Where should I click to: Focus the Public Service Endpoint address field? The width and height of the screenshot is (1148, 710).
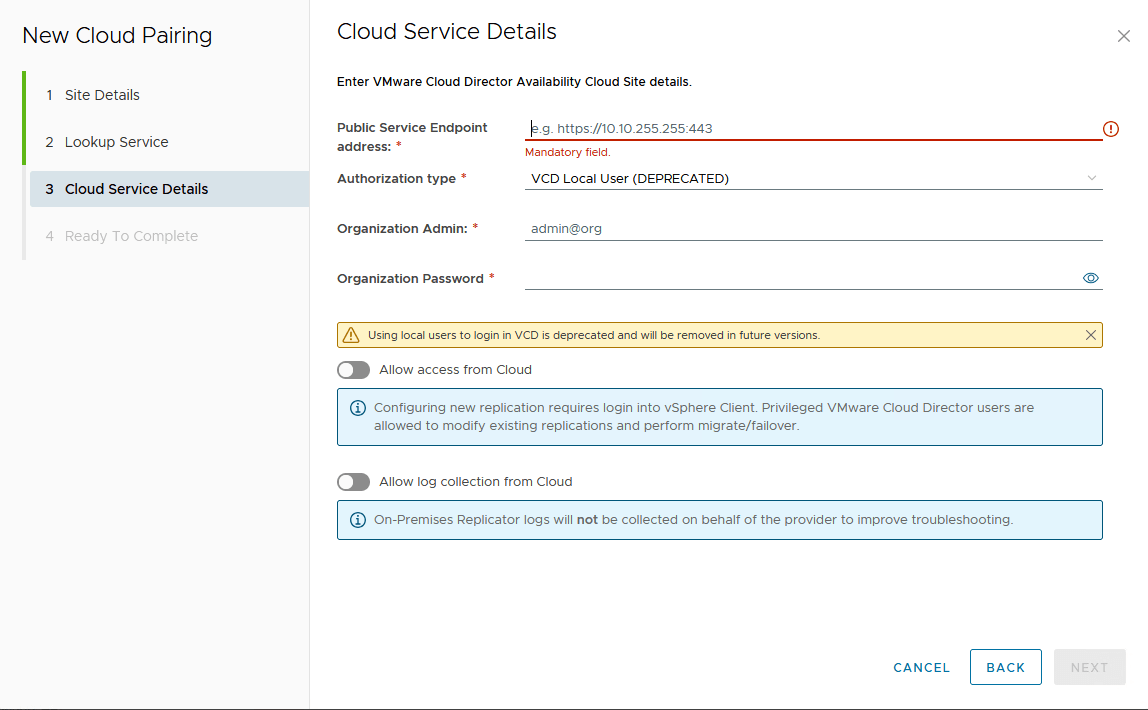pyautogui.click(x=813, y=129)
